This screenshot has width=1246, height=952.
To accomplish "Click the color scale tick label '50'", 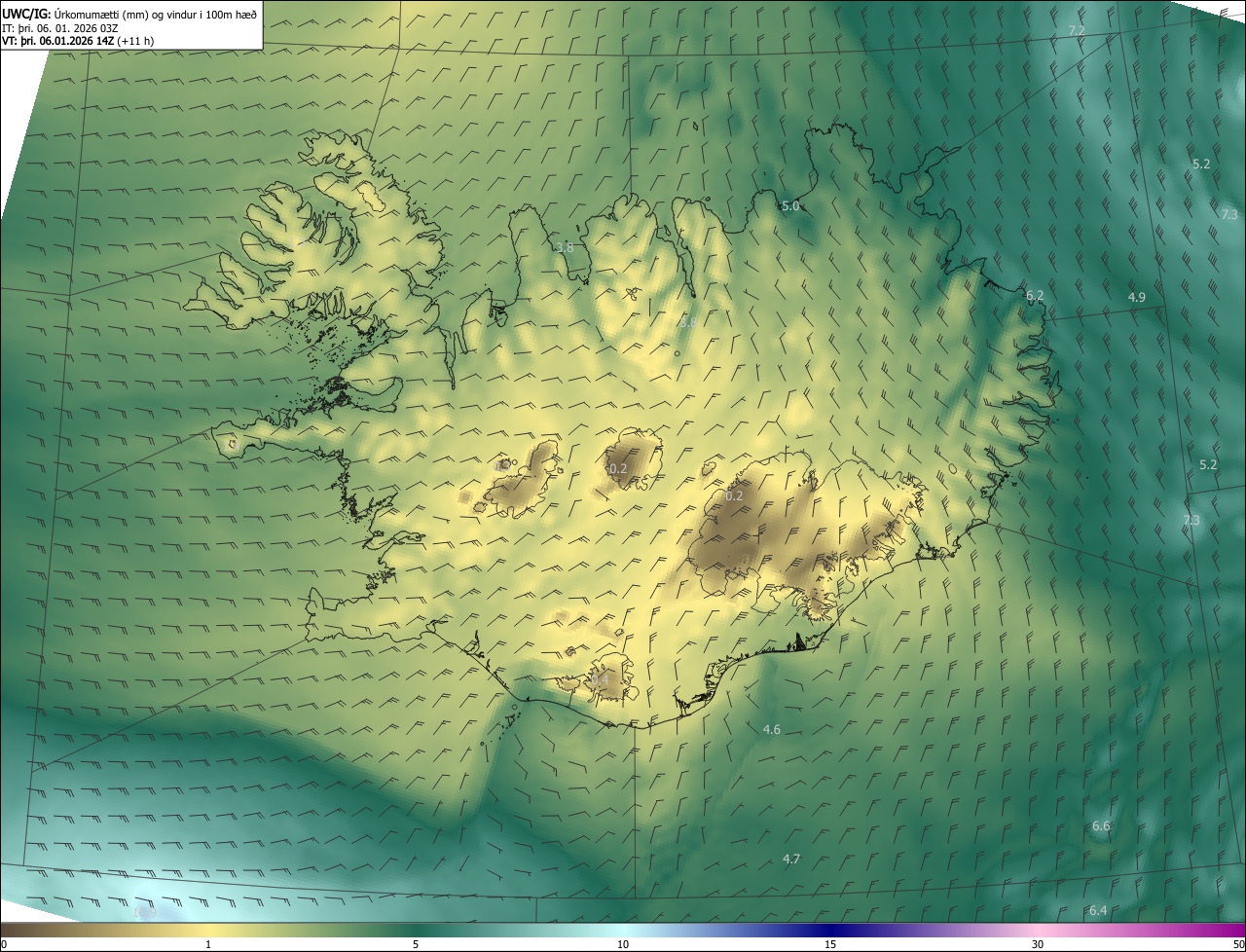I will pyautogui.click(x=1238, y=944).
